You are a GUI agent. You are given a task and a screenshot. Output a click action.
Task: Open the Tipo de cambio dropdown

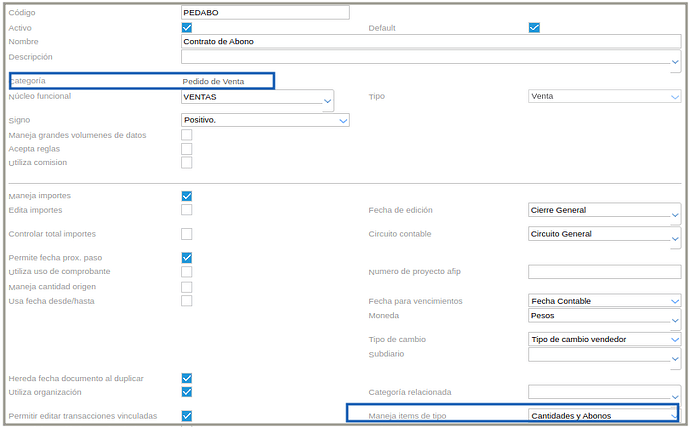point(605,339)
